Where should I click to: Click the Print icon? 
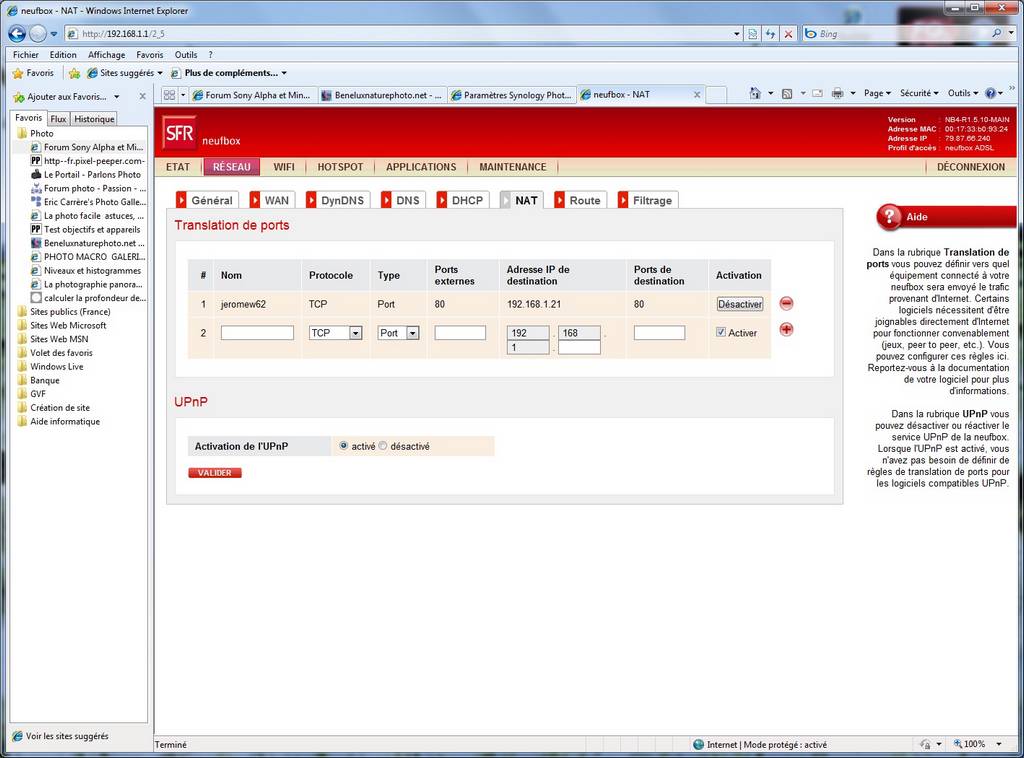tap(837, 93)
